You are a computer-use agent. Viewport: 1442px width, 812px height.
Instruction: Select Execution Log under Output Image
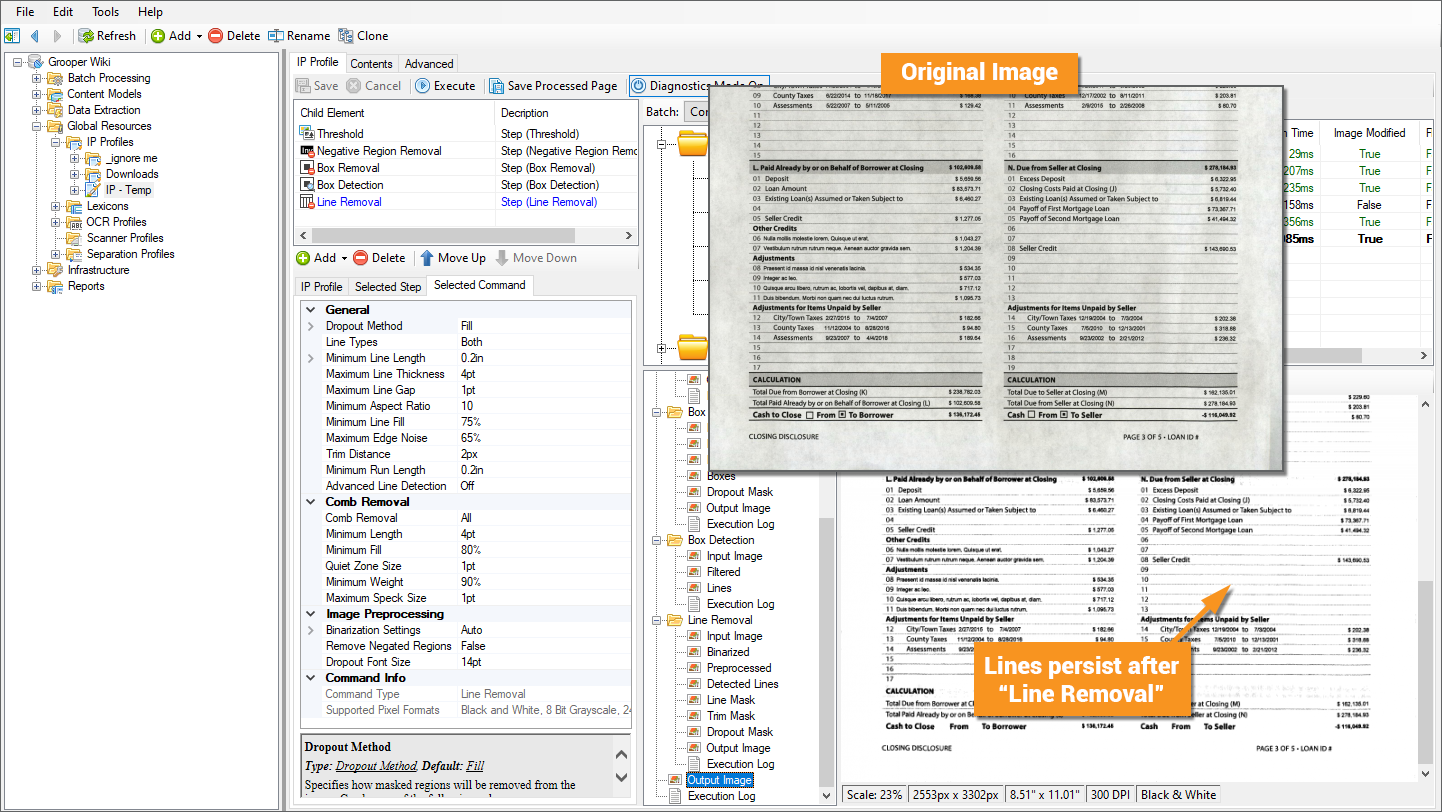click(x=721, y=796)
